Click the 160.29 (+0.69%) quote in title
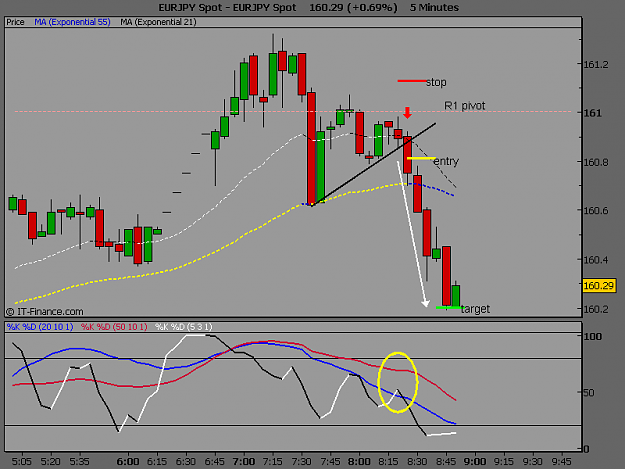The image size is (625, 469). click(x=353, y=8)
